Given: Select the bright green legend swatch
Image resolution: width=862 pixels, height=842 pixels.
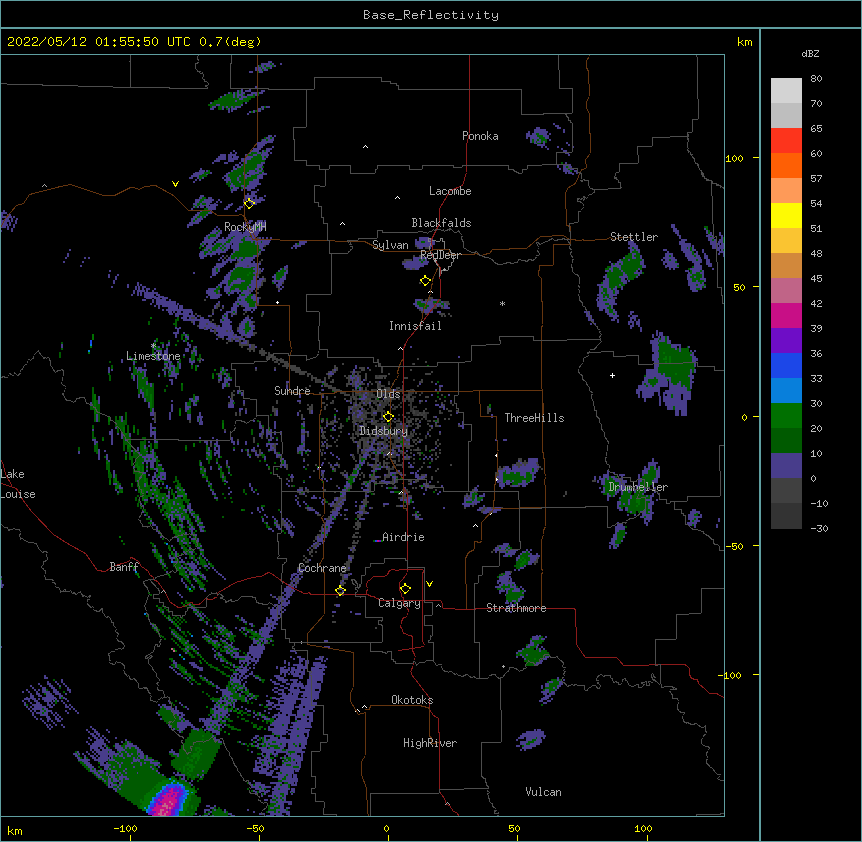Looking at the screenshot, I should point(786,416).
